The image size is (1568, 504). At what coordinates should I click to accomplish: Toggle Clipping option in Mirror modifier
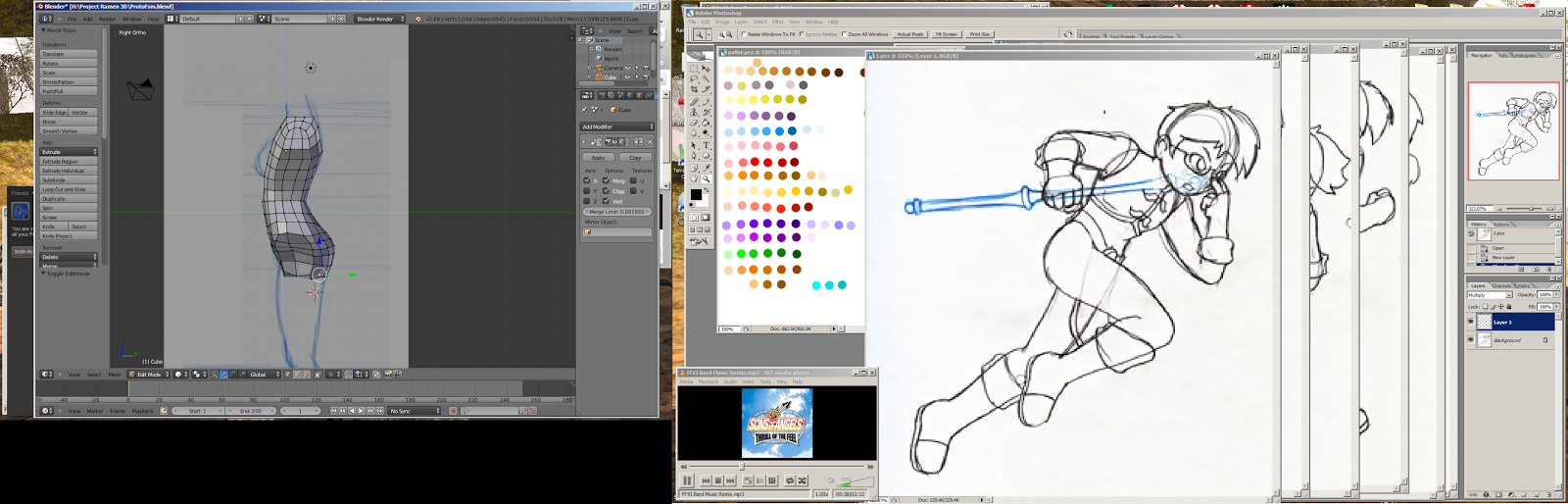click(607, 191)
